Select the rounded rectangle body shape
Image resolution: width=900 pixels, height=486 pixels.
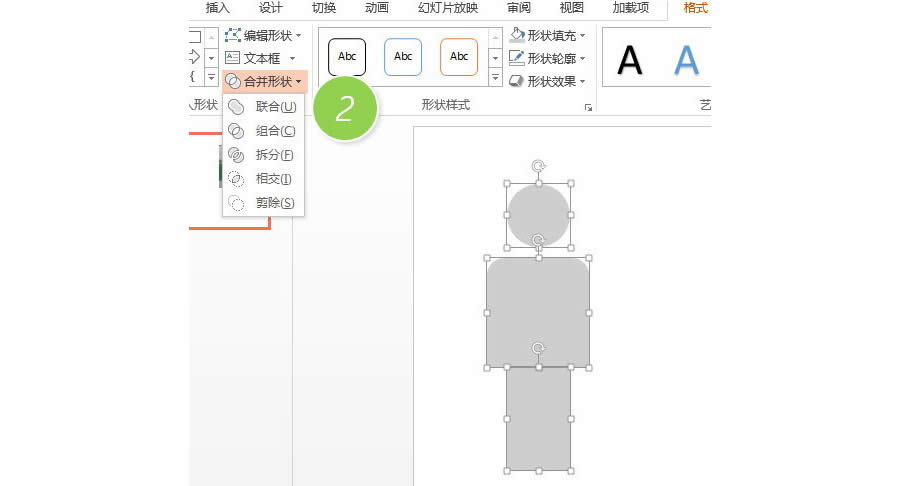(x=538, y=313)
